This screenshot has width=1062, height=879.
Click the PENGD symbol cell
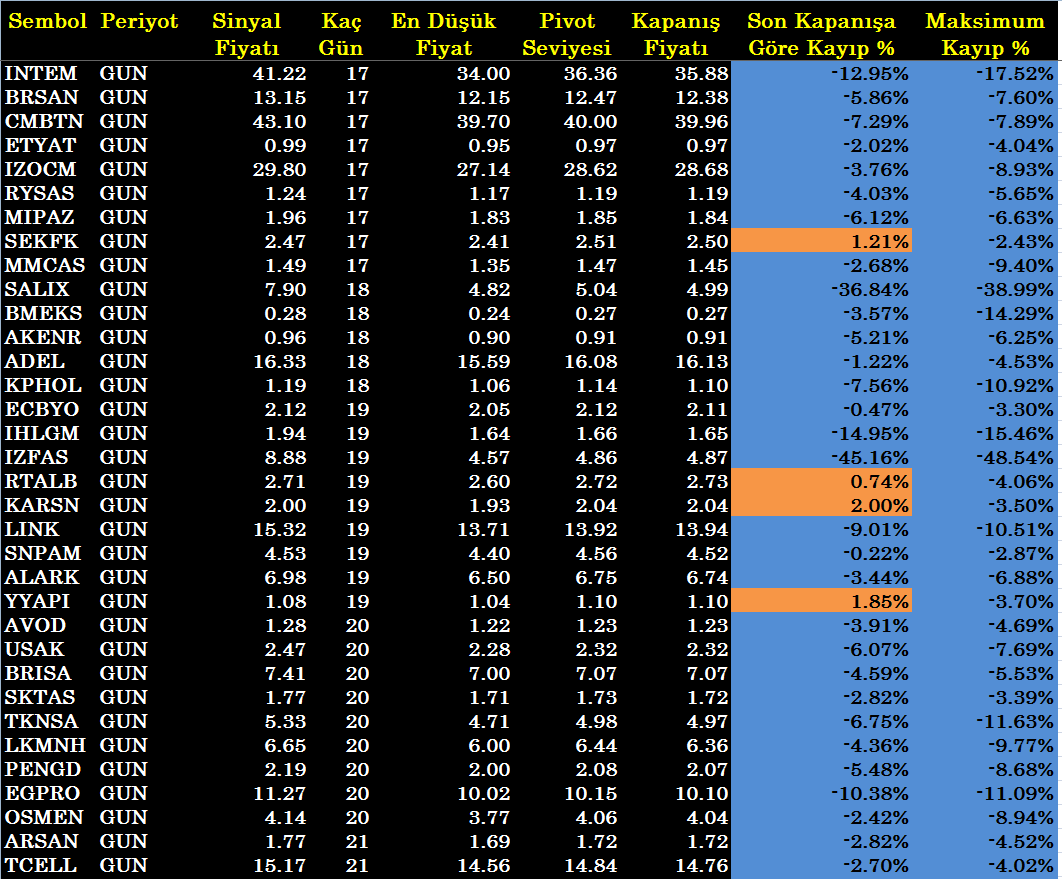point(43,769)
